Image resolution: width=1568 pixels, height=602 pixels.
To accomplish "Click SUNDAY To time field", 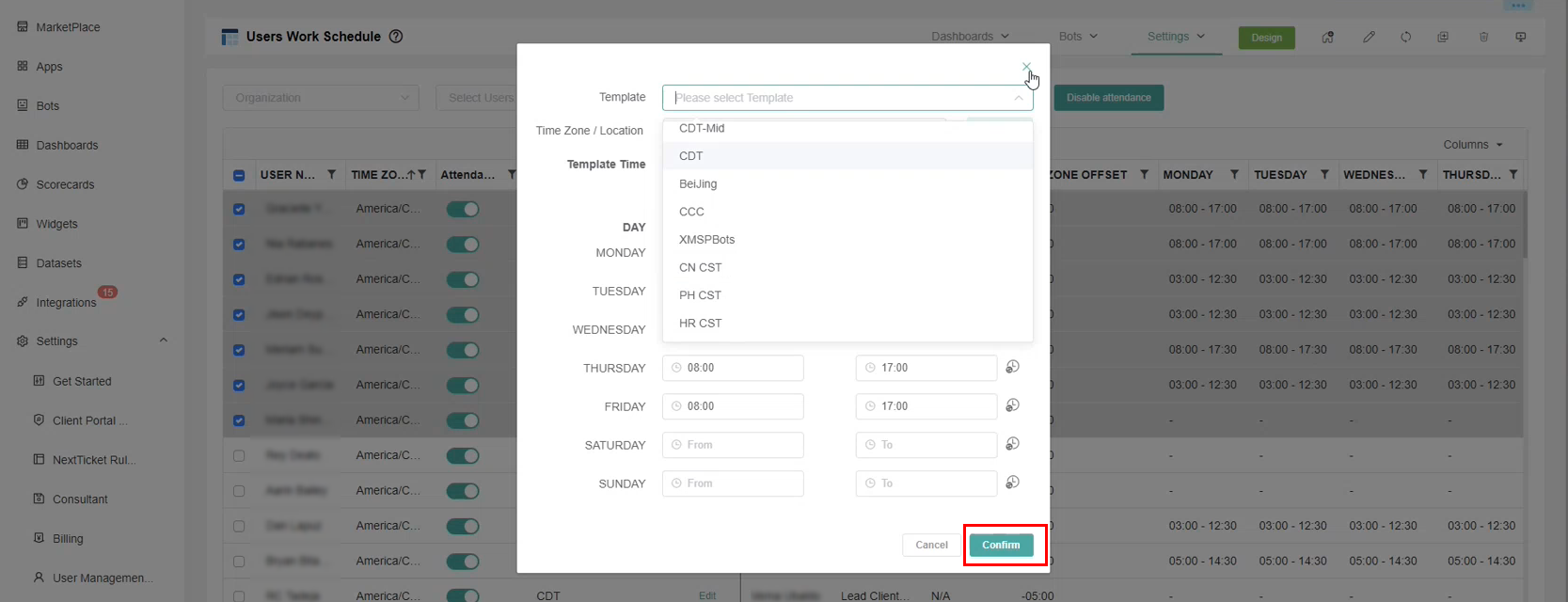I will click(x=927, y=483).
